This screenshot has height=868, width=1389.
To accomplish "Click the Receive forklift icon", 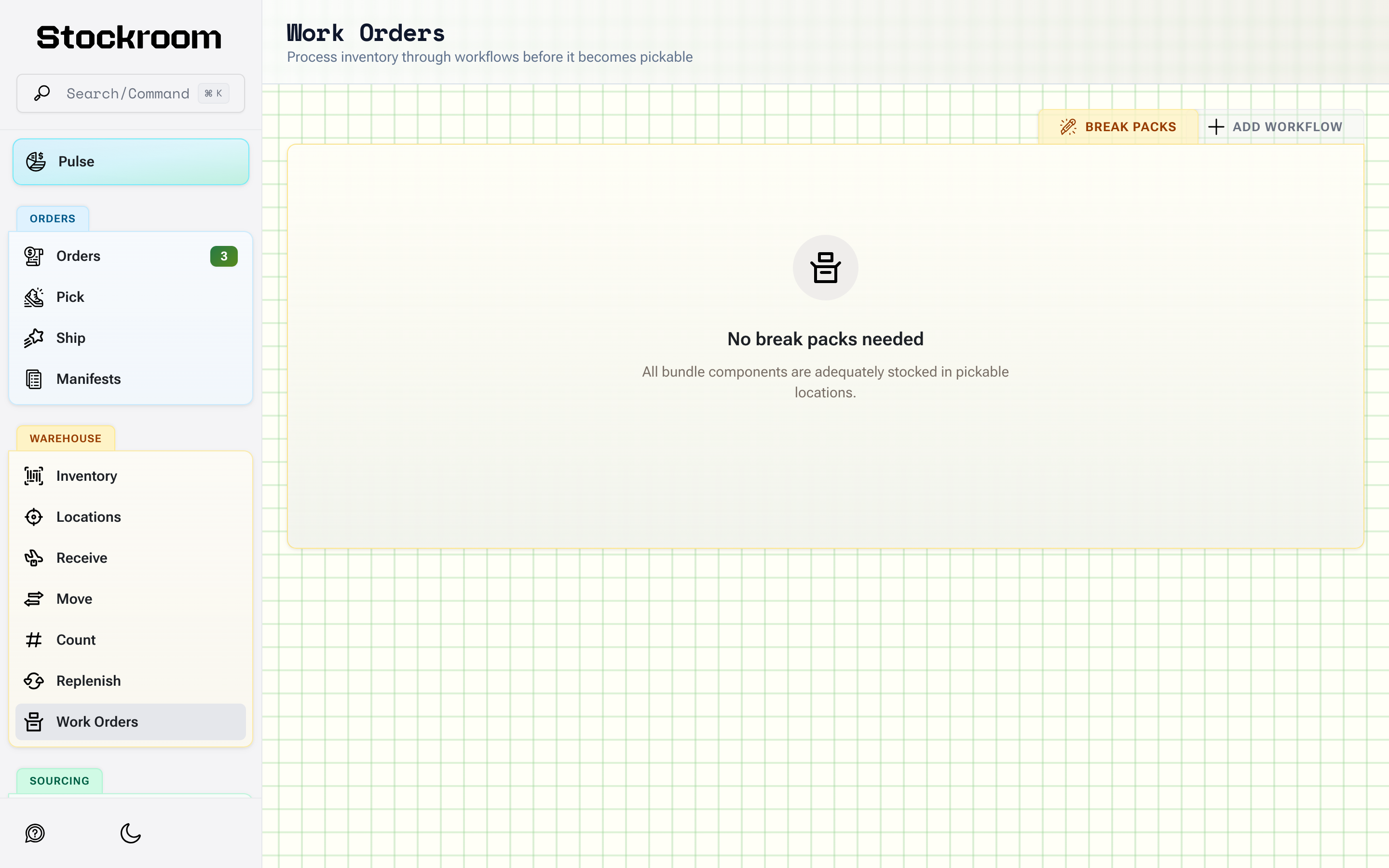I will tap(34, 558).
